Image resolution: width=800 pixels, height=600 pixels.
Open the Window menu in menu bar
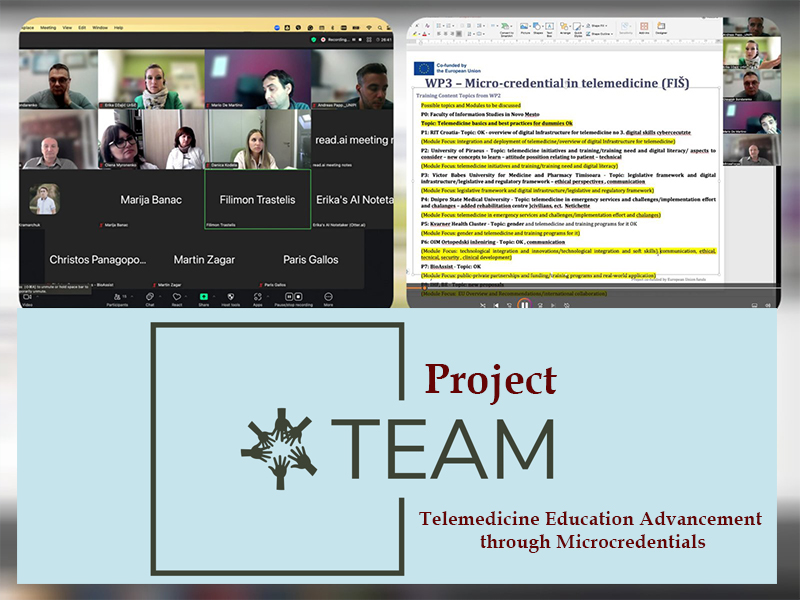tap(100, 27)
